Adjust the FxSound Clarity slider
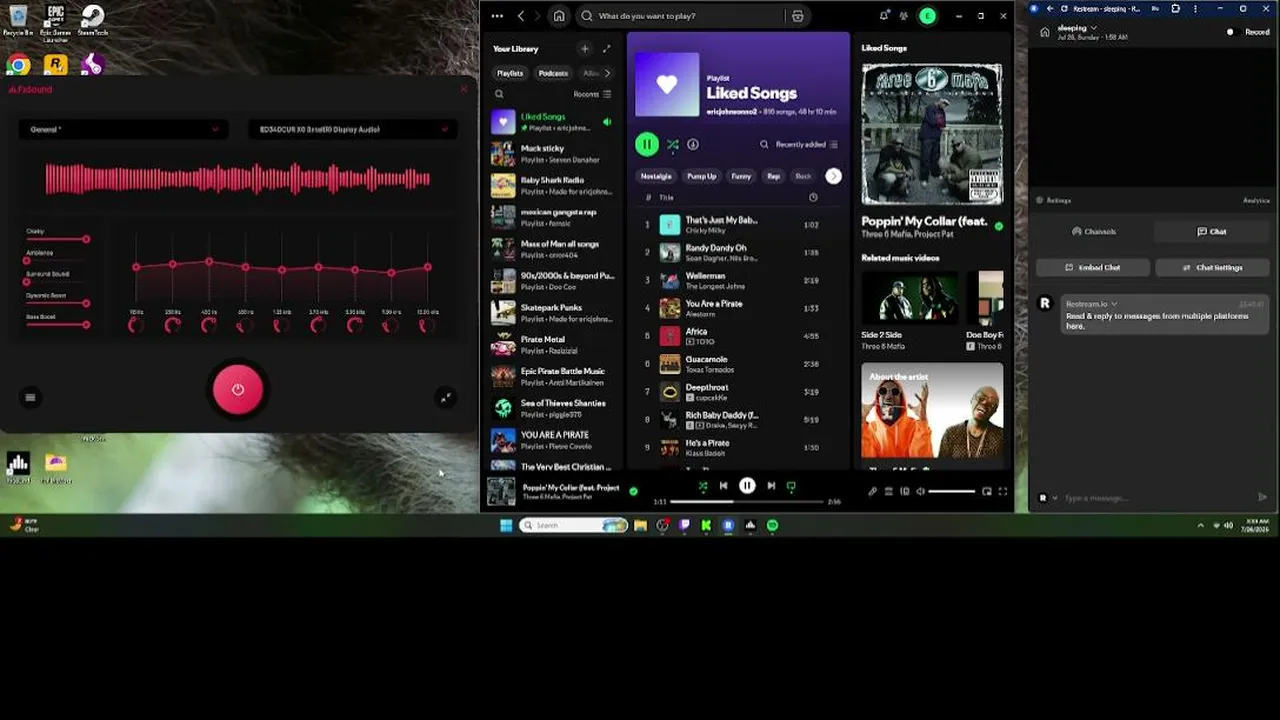This screenshot has width=1280, height=720. click(58, 239)
